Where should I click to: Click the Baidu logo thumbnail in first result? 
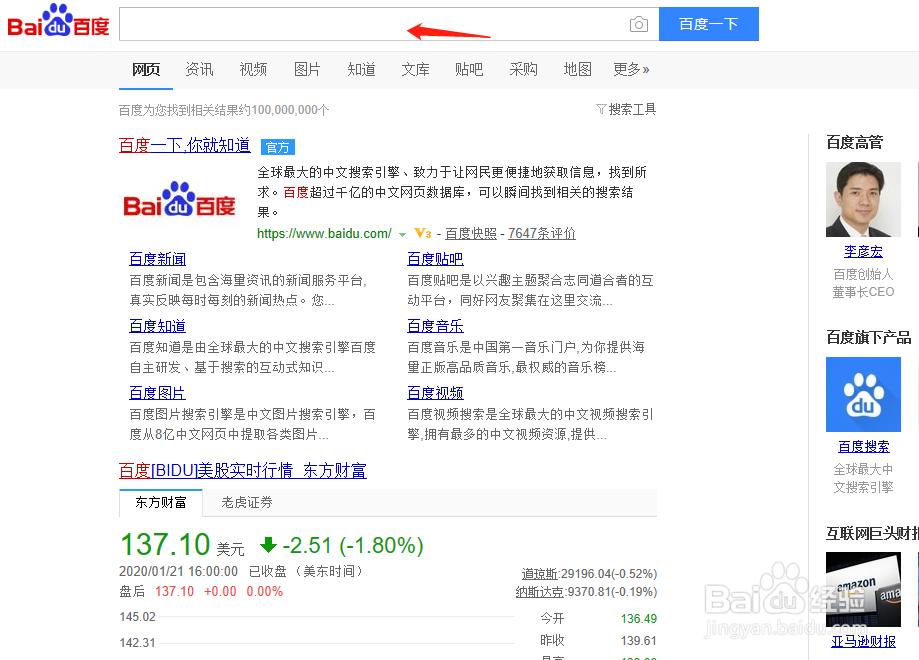tap(179, 200)
